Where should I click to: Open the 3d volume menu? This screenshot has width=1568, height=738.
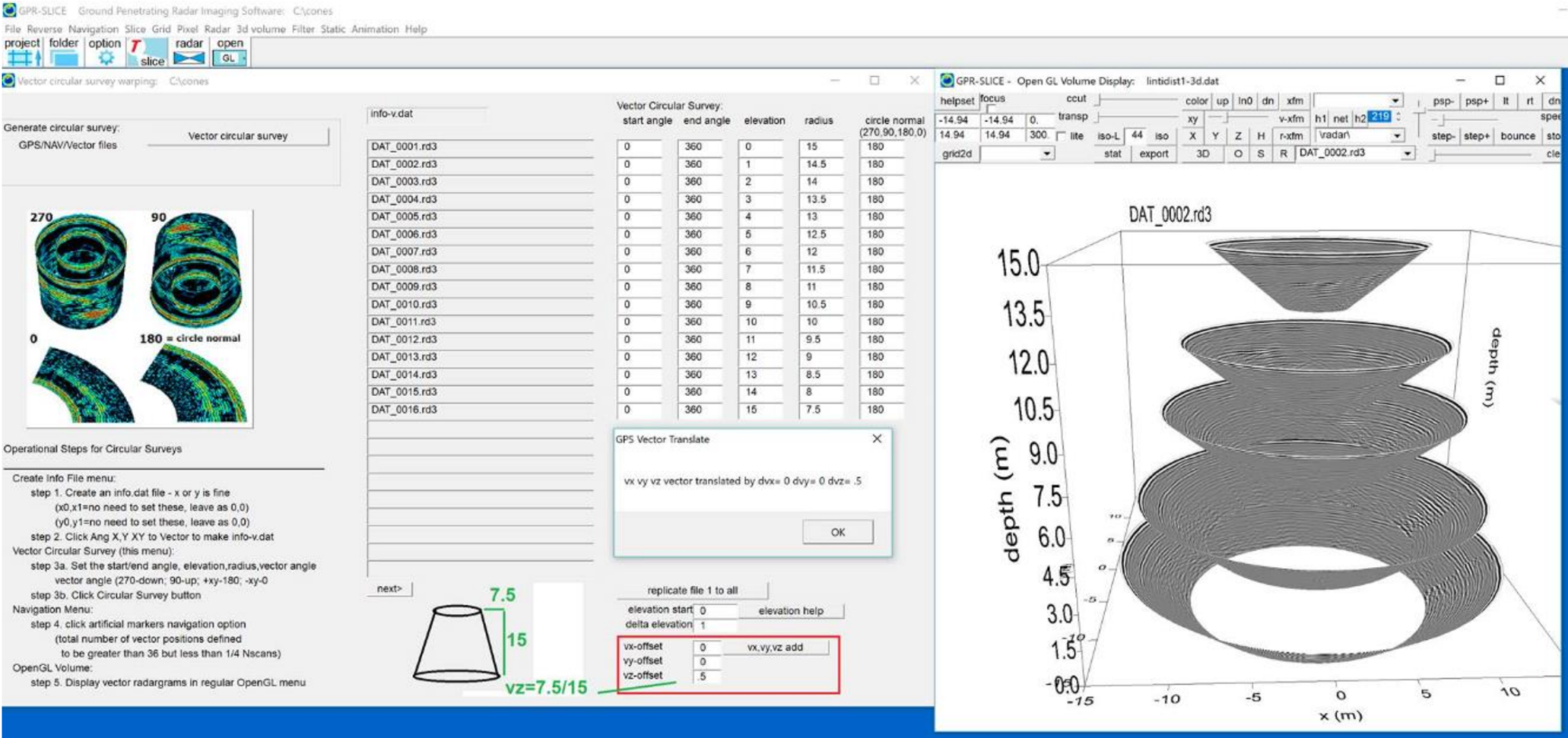pos(261,29)
